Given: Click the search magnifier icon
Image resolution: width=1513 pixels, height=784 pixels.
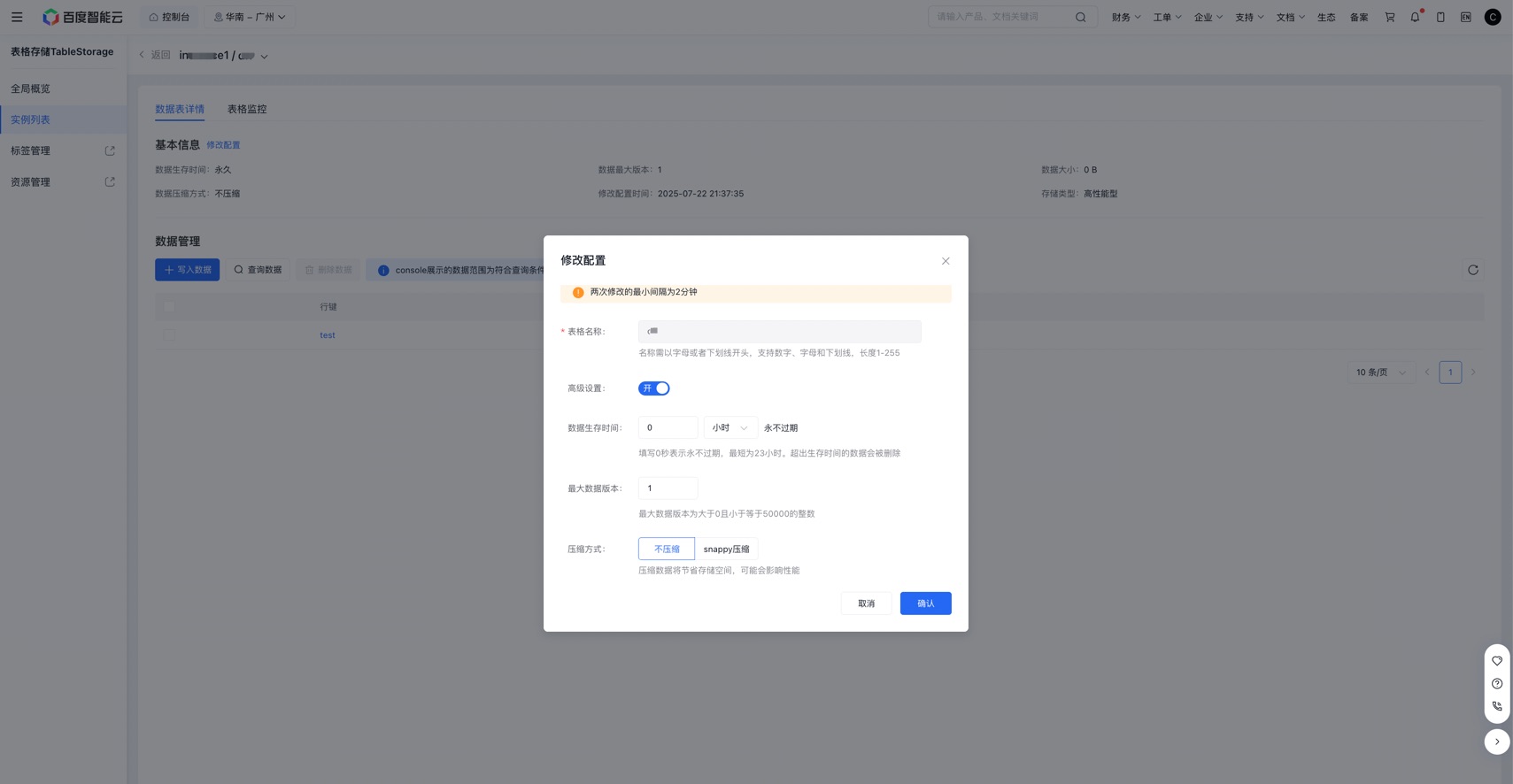Looking at the screenshot, I should 1080,17.
